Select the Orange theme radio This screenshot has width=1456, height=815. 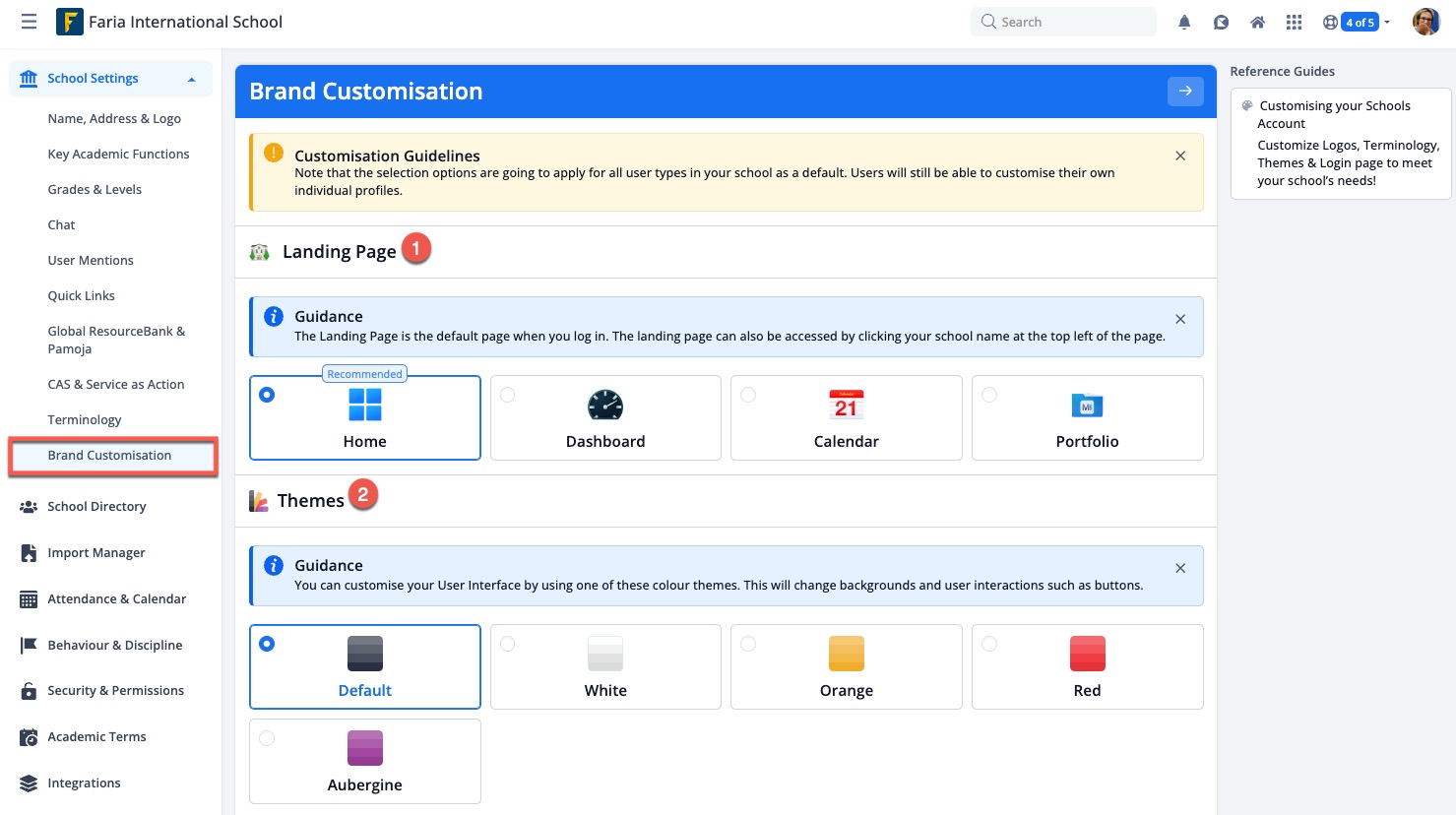(748, 644)
